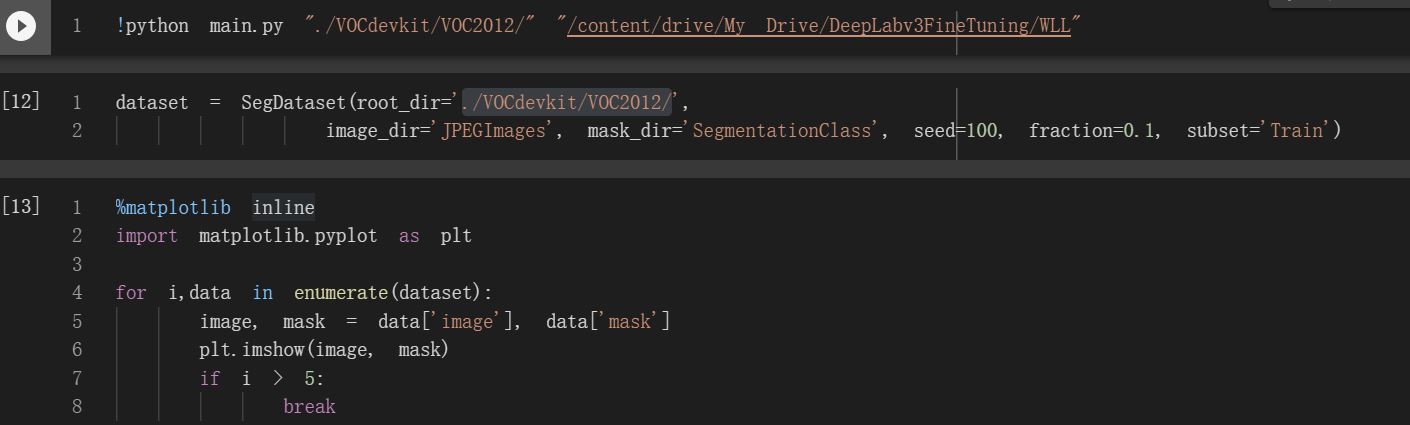
Task: Click the plt.imshow(image, mask) line
Action: click(324, 349)
